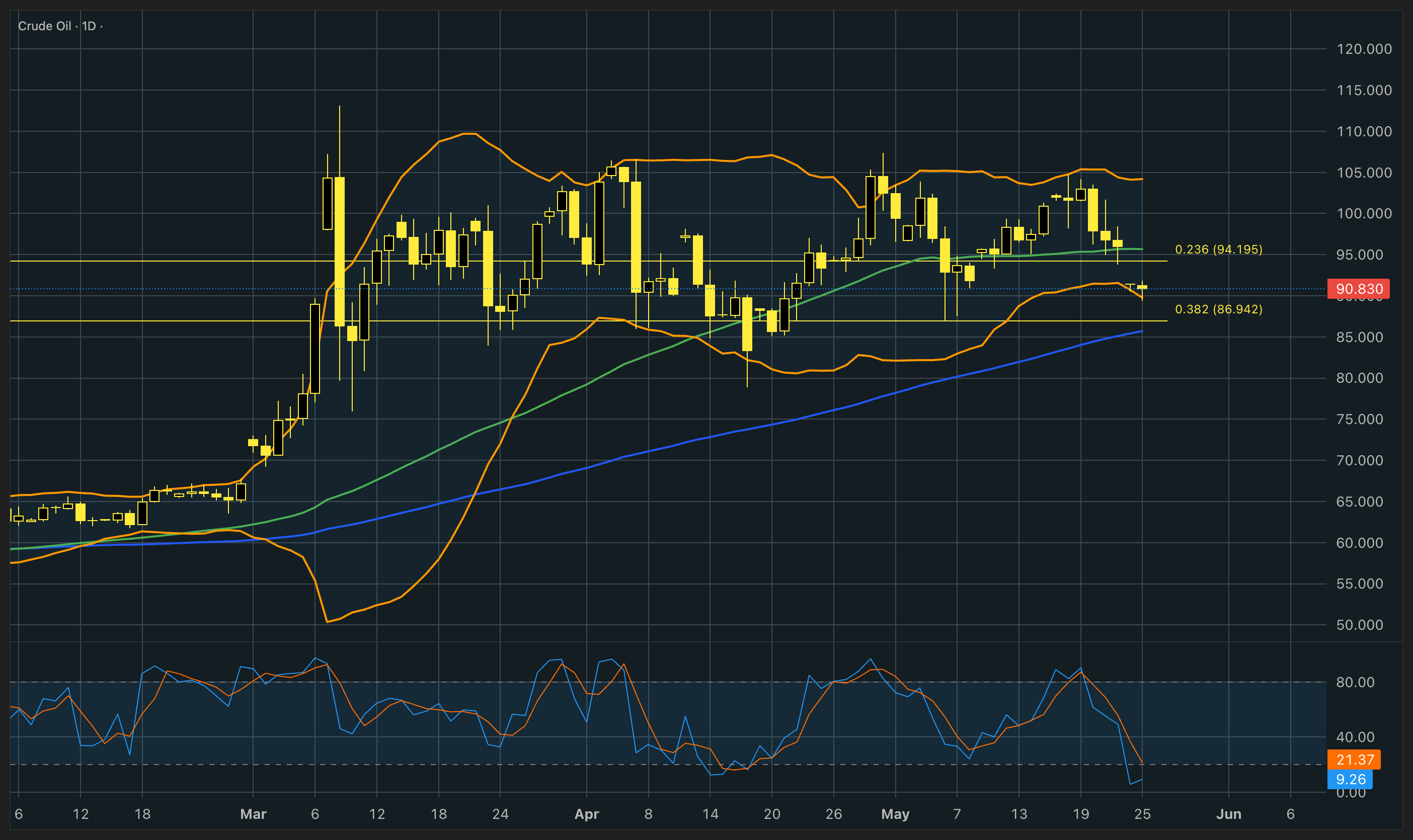
Task: Click the Apr label on time axis
Action: click(587, 814)
